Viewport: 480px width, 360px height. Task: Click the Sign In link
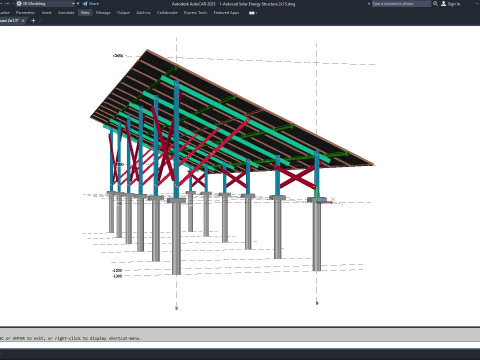454,4
